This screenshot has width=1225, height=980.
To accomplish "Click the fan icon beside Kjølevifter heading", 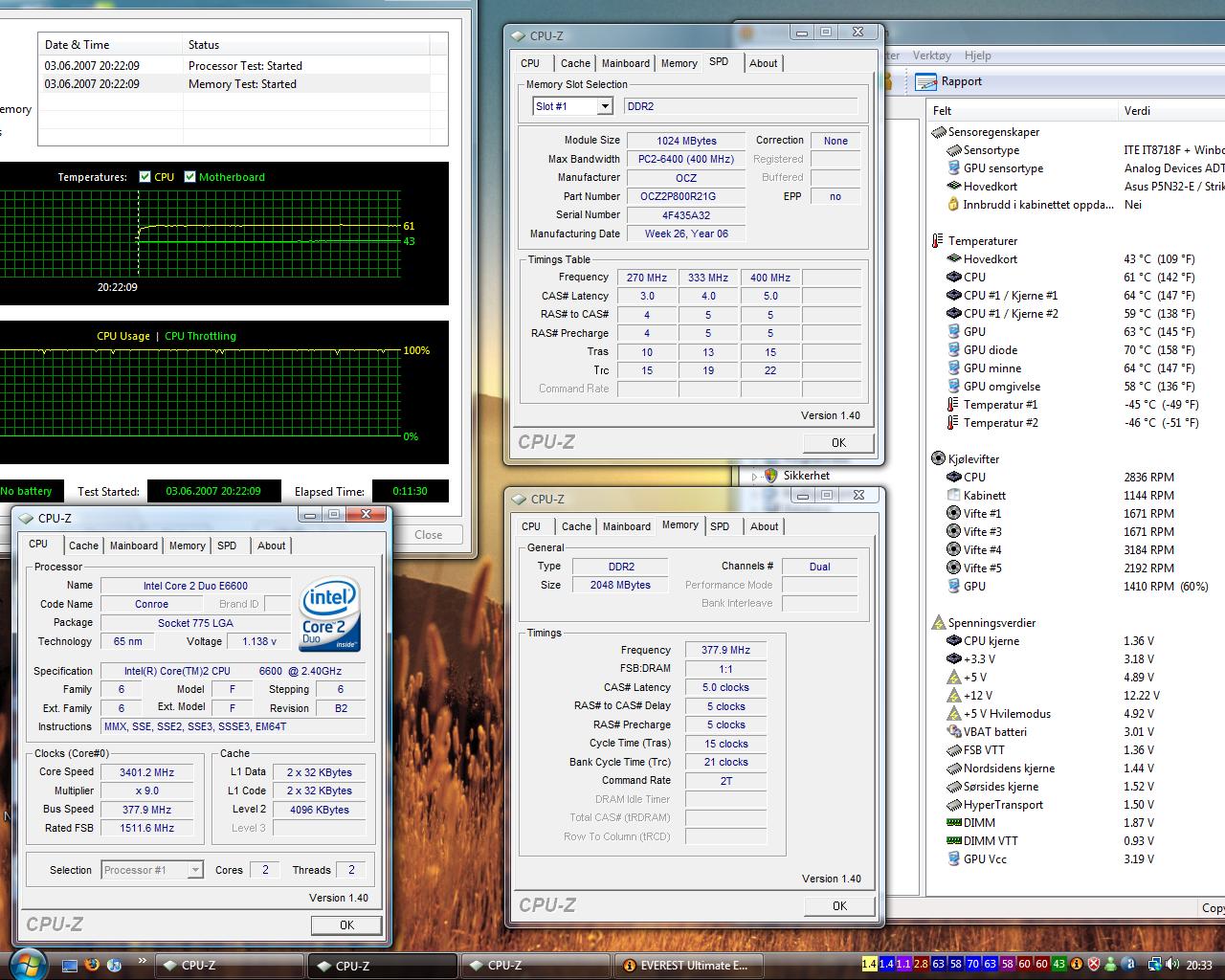I will (938, 458).
